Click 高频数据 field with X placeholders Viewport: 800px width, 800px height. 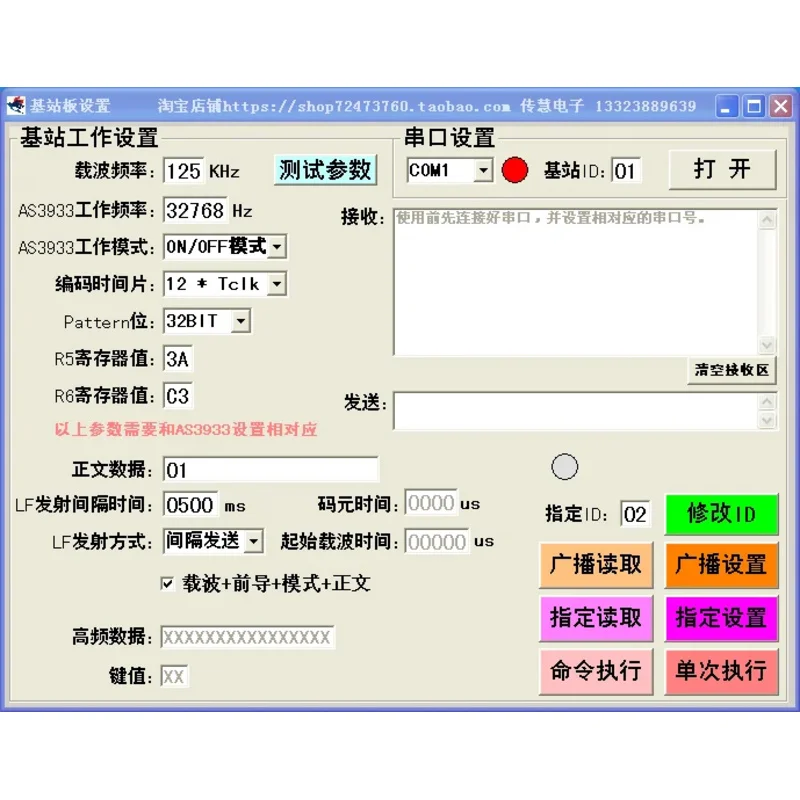point(247,637)
